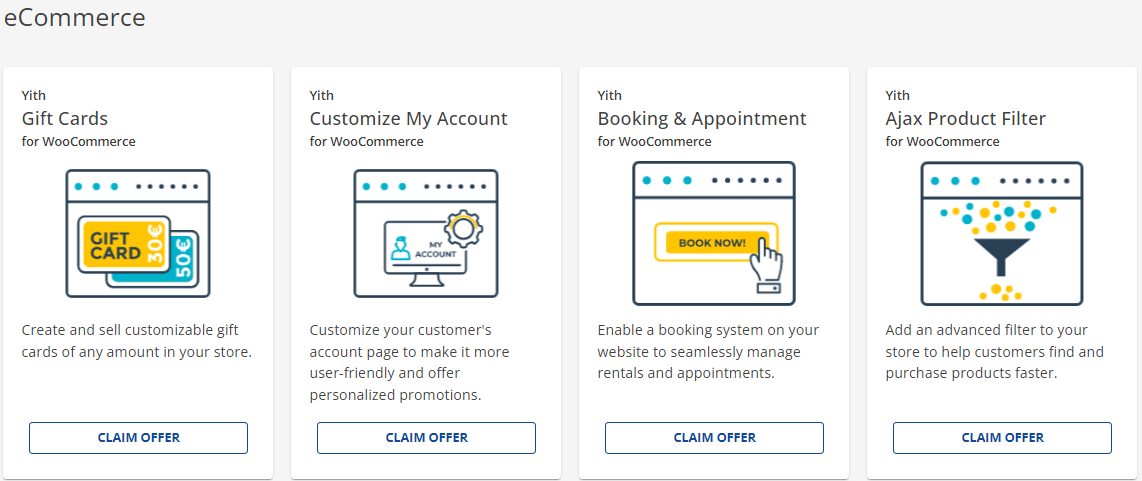The image size is (1142, 481).
Task: Claim the Booking & Appointment offer
Action: pos(714,438)
